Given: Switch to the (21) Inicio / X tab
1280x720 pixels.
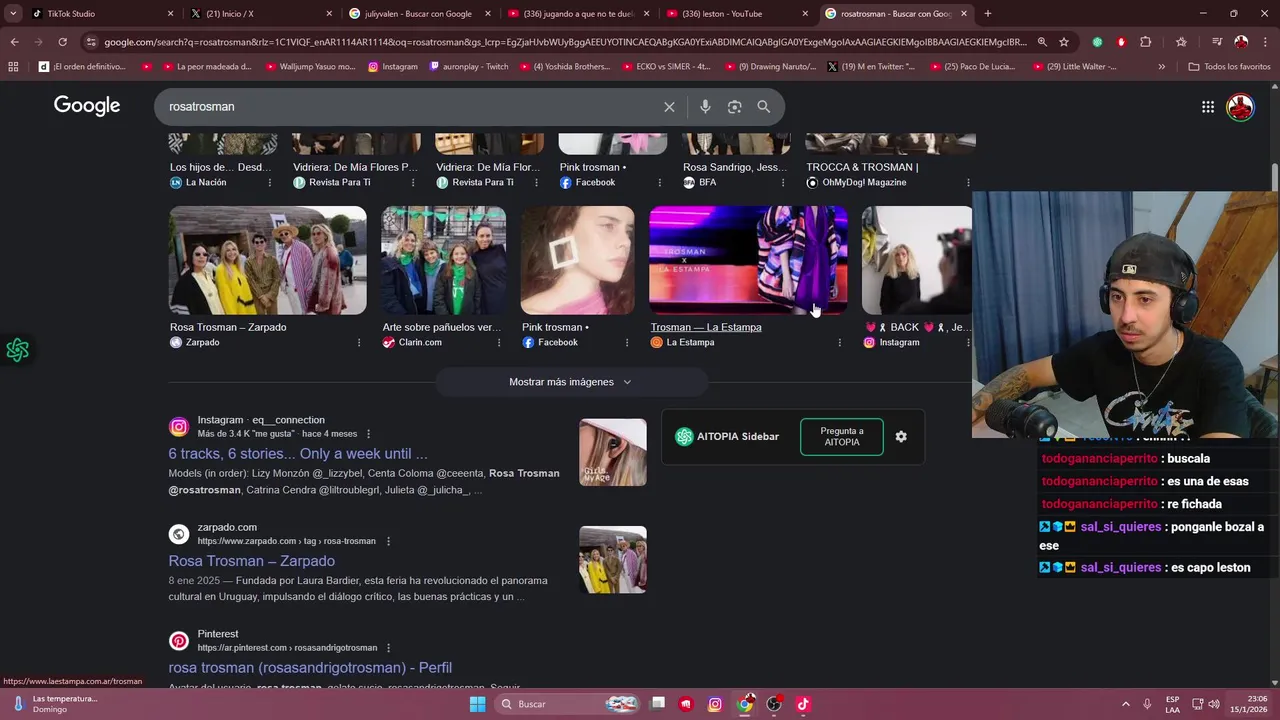Looking at the screenshot, I should click(262, 14).
